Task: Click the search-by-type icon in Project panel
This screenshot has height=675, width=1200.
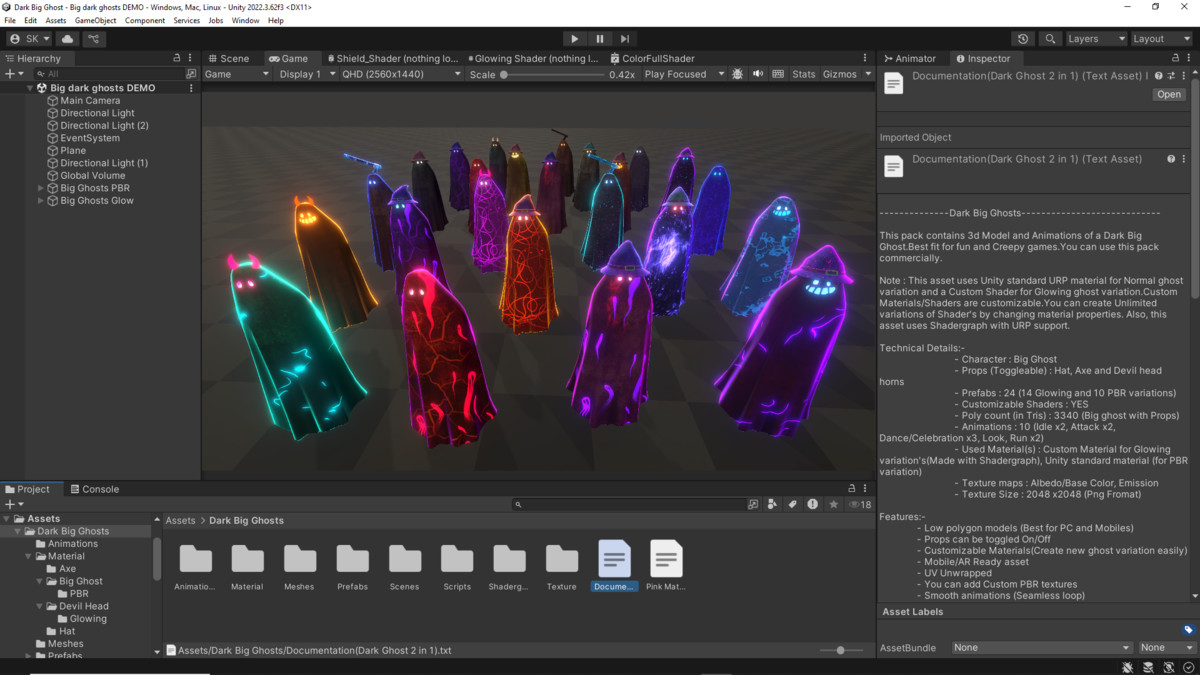Action: pyautogui.click(x=772, y=504)
